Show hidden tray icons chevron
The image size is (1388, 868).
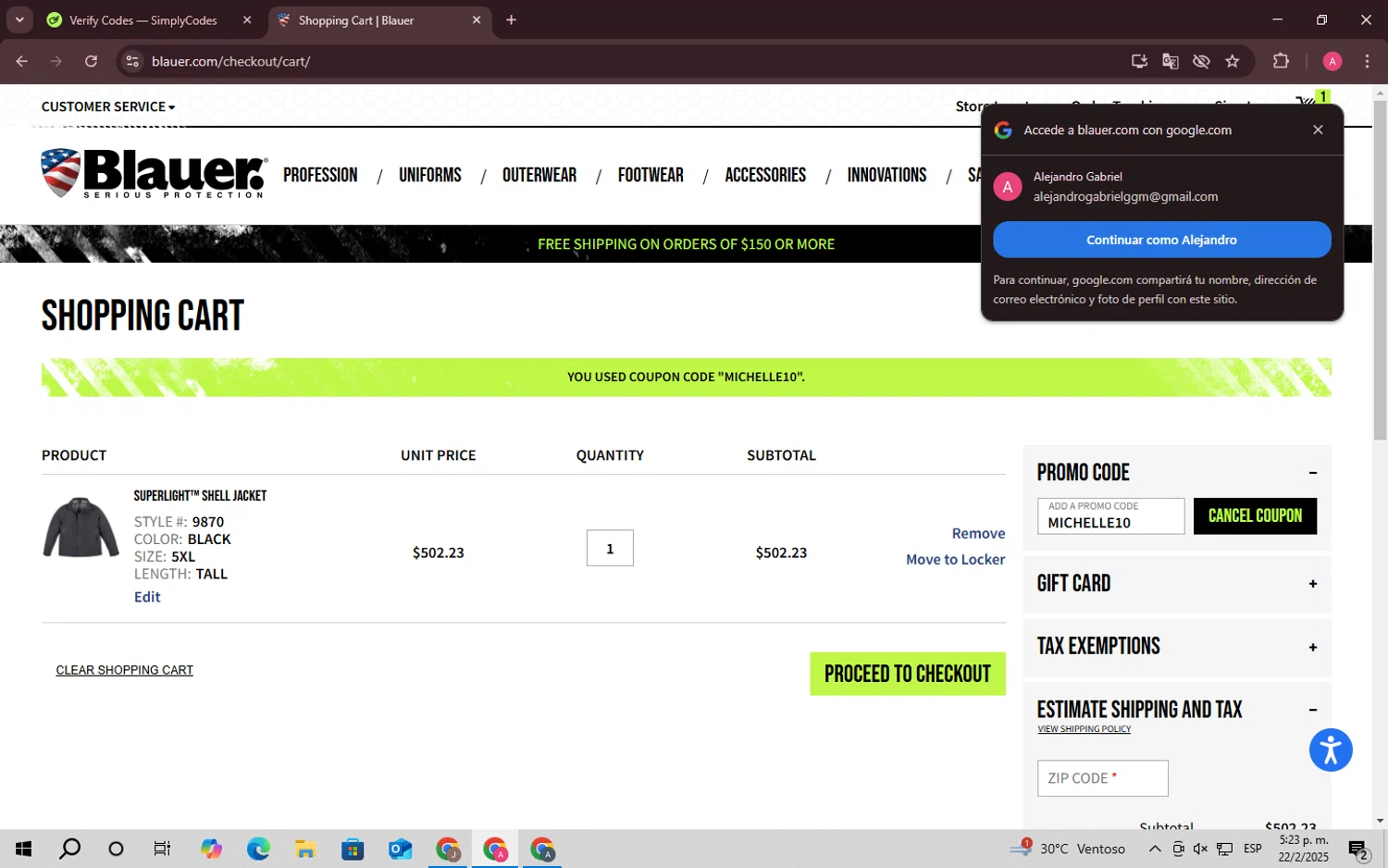pos(1155,849)
